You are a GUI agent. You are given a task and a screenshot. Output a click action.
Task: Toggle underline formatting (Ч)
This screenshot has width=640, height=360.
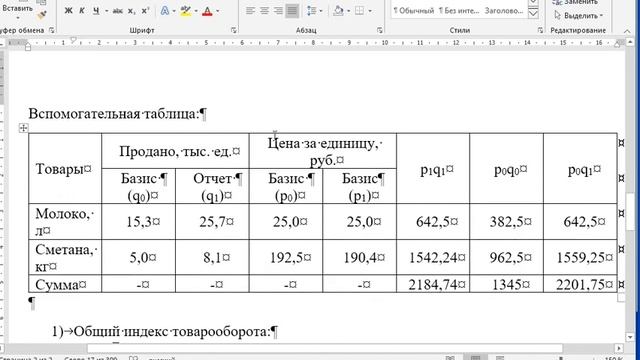(x=96, y=11)
